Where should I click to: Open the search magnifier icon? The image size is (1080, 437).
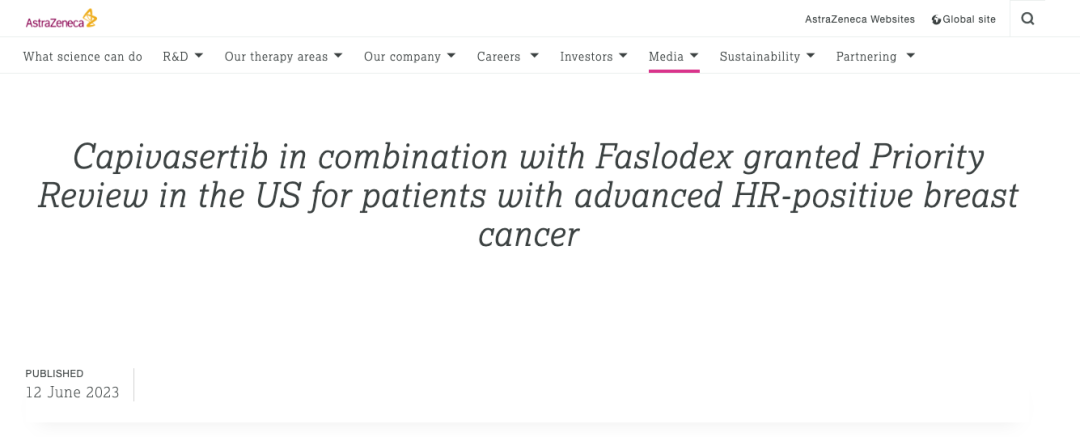1028,19
